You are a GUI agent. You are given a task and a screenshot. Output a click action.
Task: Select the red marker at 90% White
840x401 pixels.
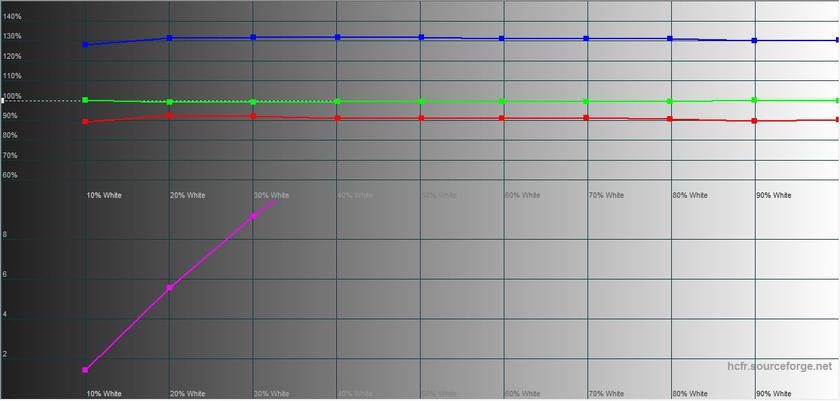pyautogui.click(x=754, y=121)
